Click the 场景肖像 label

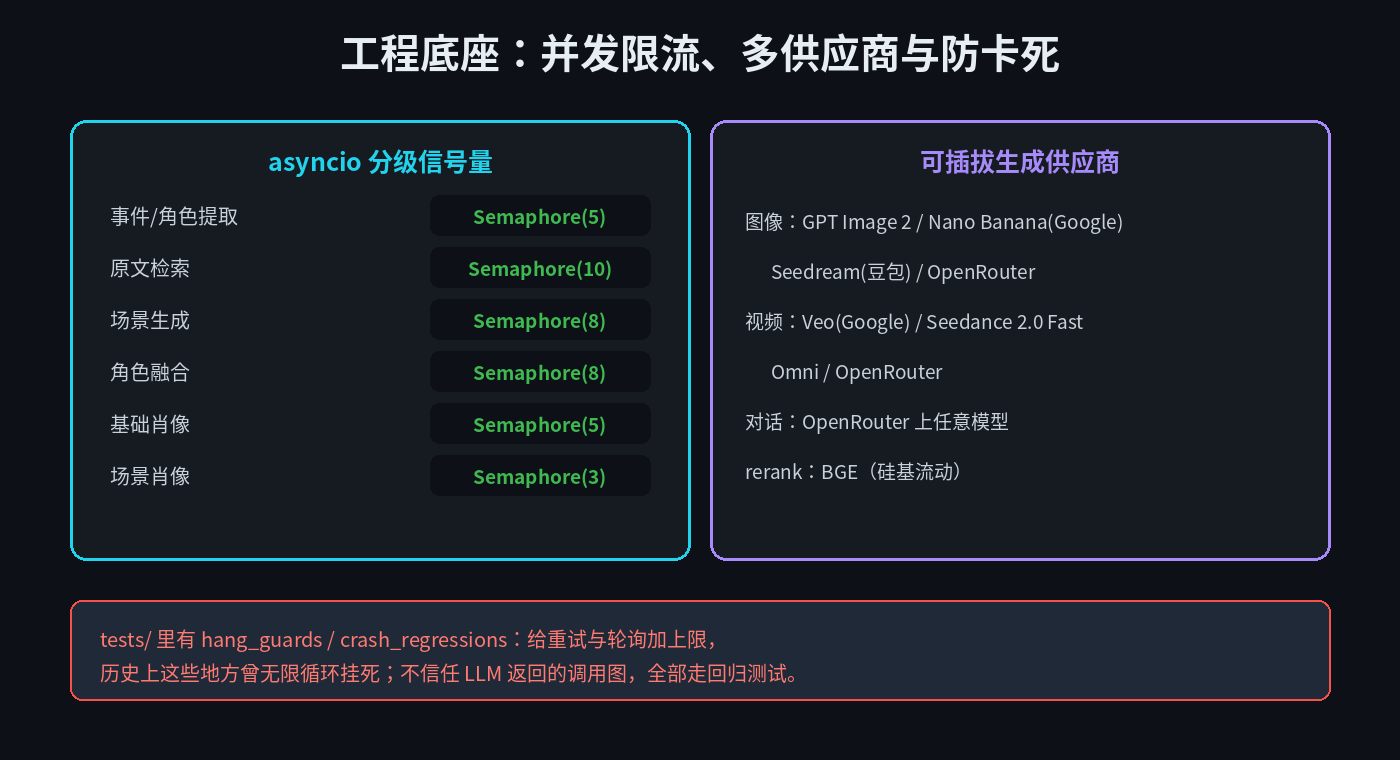[150, 476]
